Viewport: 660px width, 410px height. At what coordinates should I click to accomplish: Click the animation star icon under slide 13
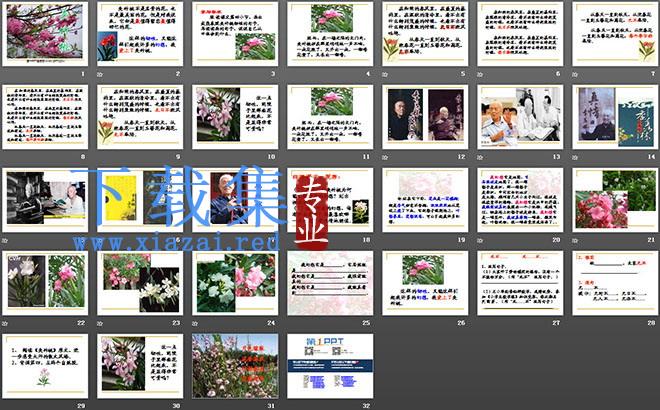coord(480,157)
